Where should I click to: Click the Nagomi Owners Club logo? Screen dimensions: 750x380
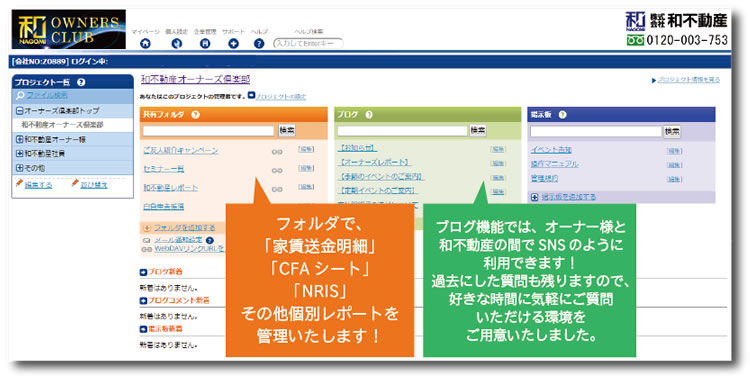[69, 29]
